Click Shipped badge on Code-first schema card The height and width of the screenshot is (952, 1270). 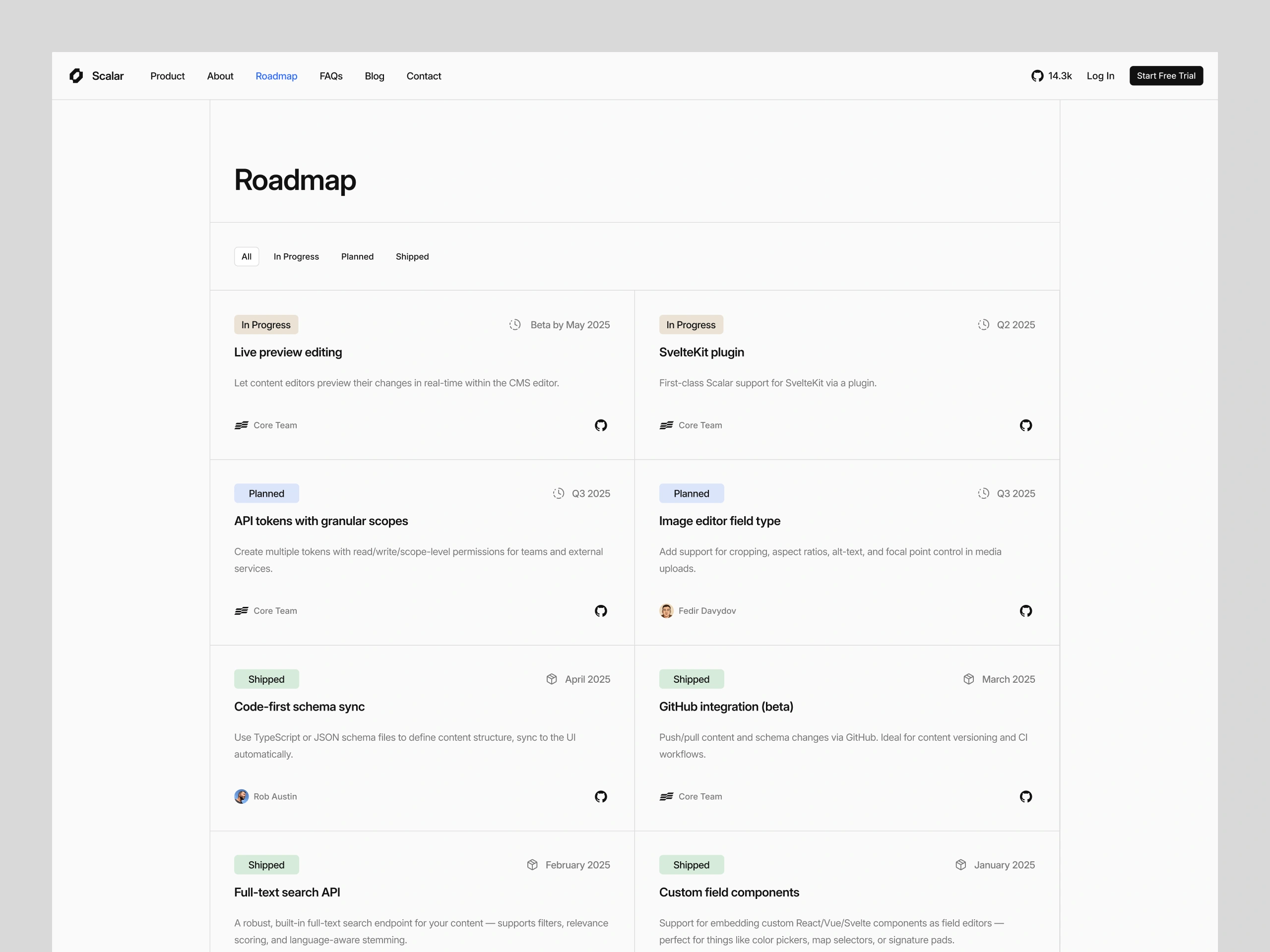(x=266, y=679)
